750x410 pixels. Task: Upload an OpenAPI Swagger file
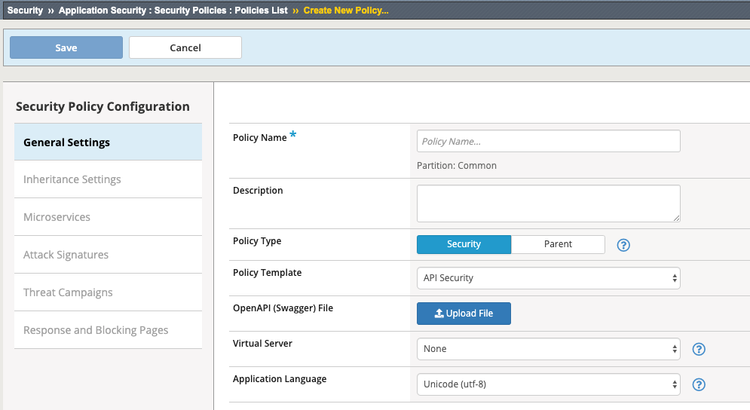pos(463,313)
